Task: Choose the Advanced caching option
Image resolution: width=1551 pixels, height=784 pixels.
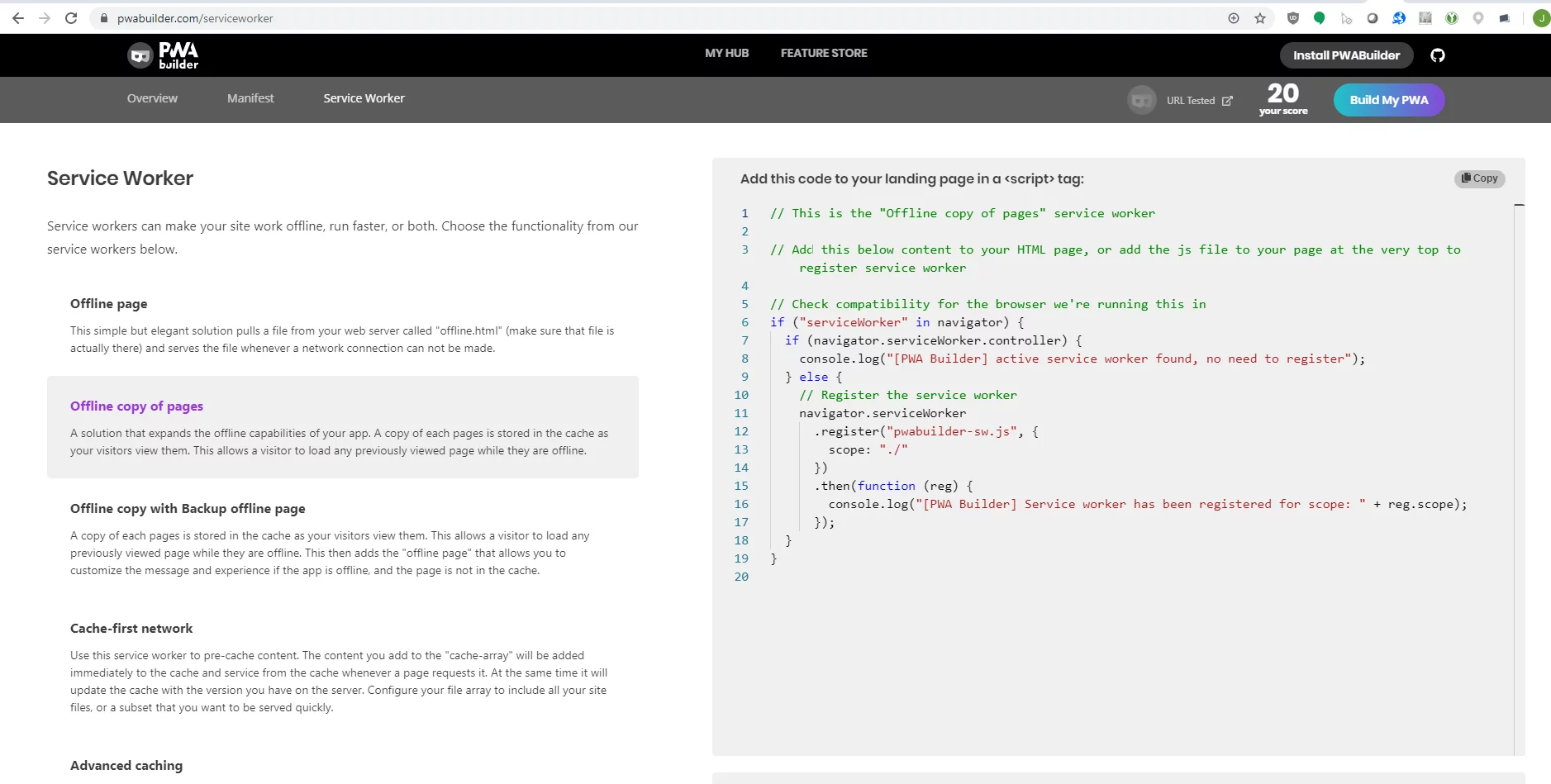Action: 126,766
